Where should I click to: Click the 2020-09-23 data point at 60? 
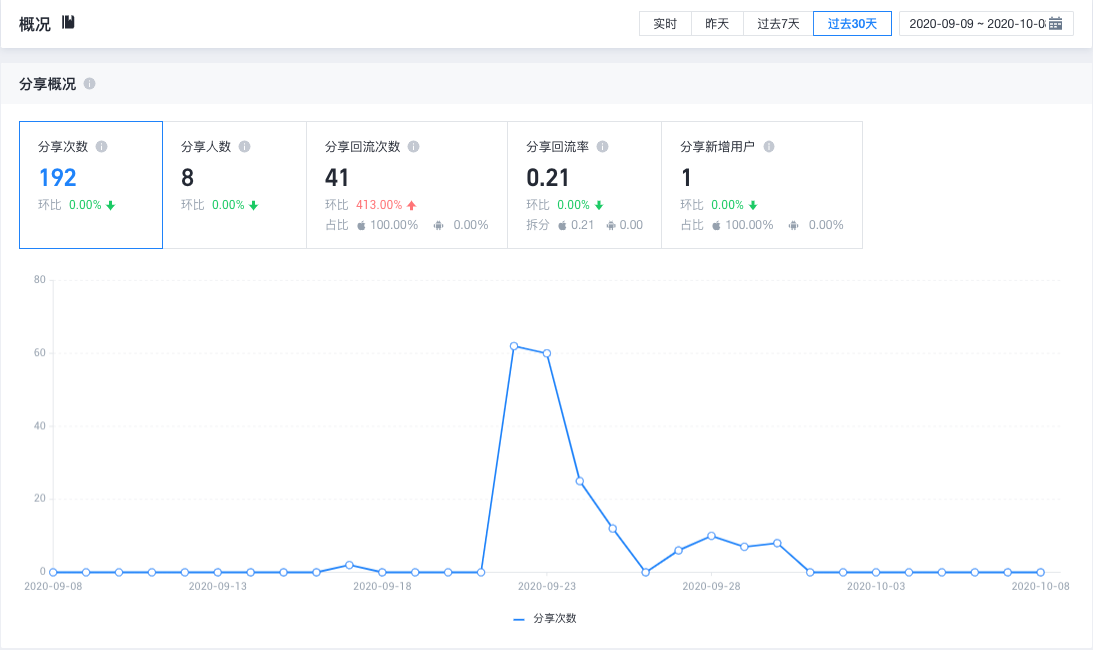(x=547, y=354)
